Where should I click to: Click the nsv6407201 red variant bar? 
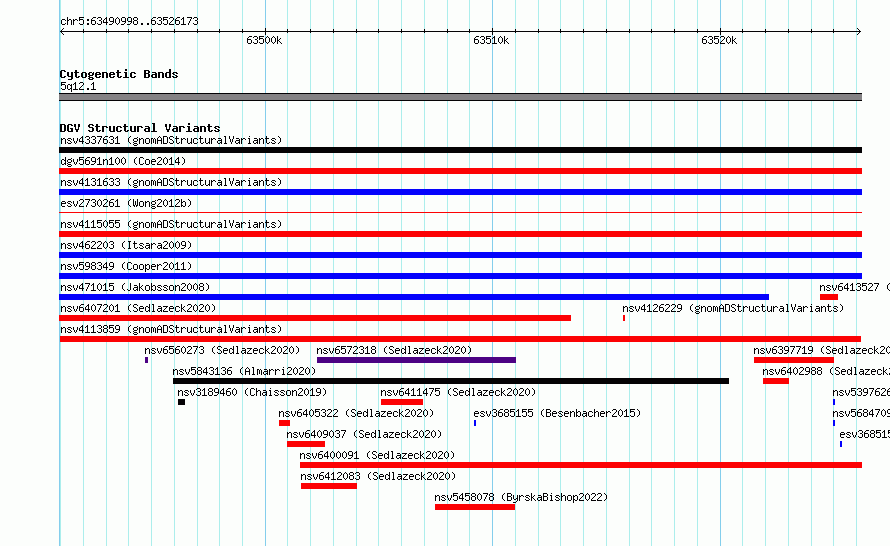point(315,318)
